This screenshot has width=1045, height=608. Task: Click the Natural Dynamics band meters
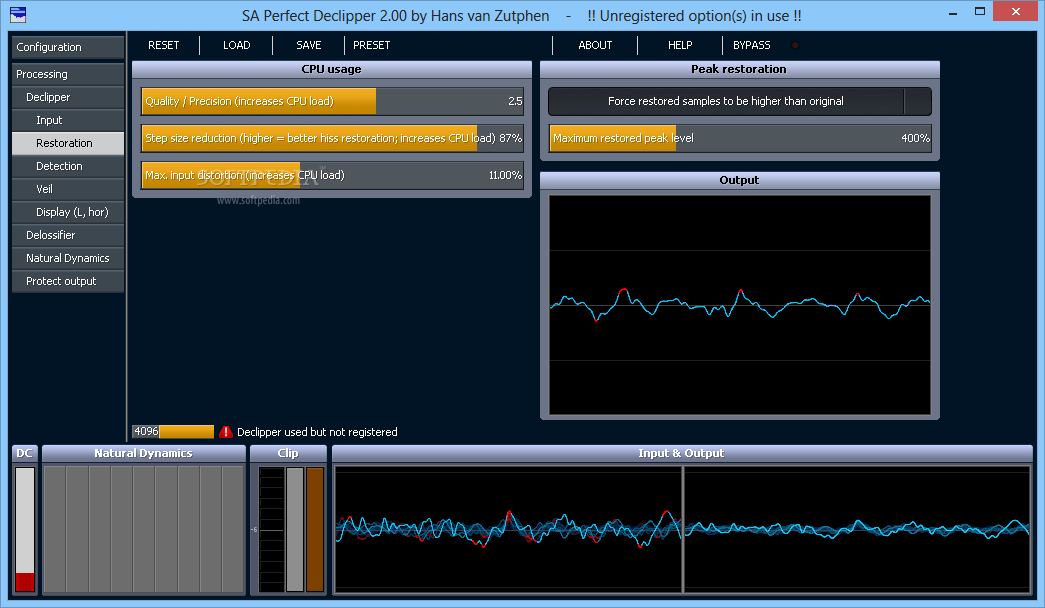[144, 529]
